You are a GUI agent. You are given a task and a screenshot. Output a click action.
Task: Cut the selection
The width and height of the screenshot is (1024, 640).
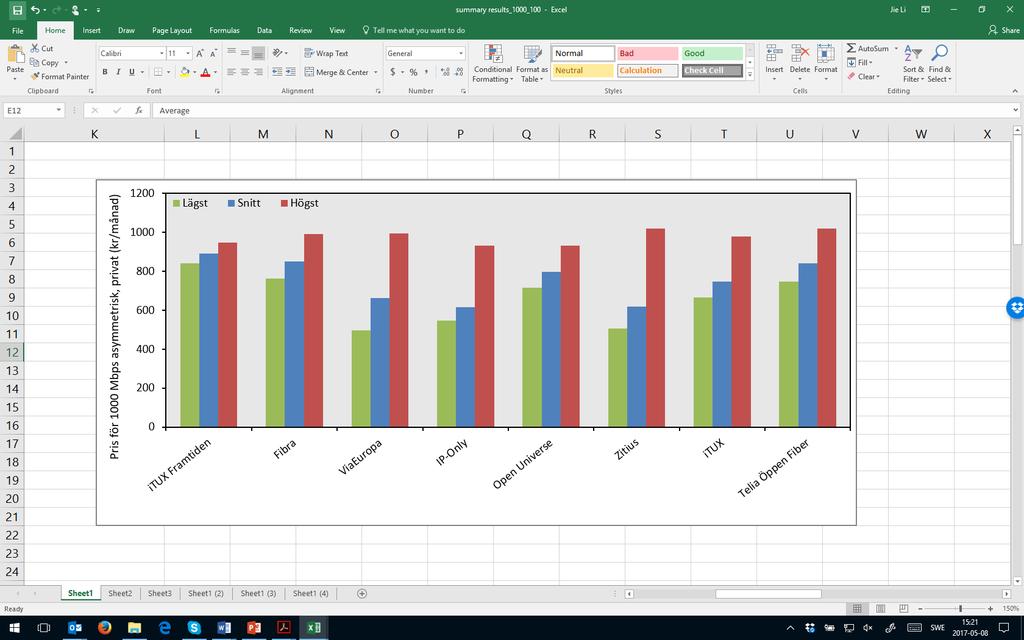coord(42,48)
